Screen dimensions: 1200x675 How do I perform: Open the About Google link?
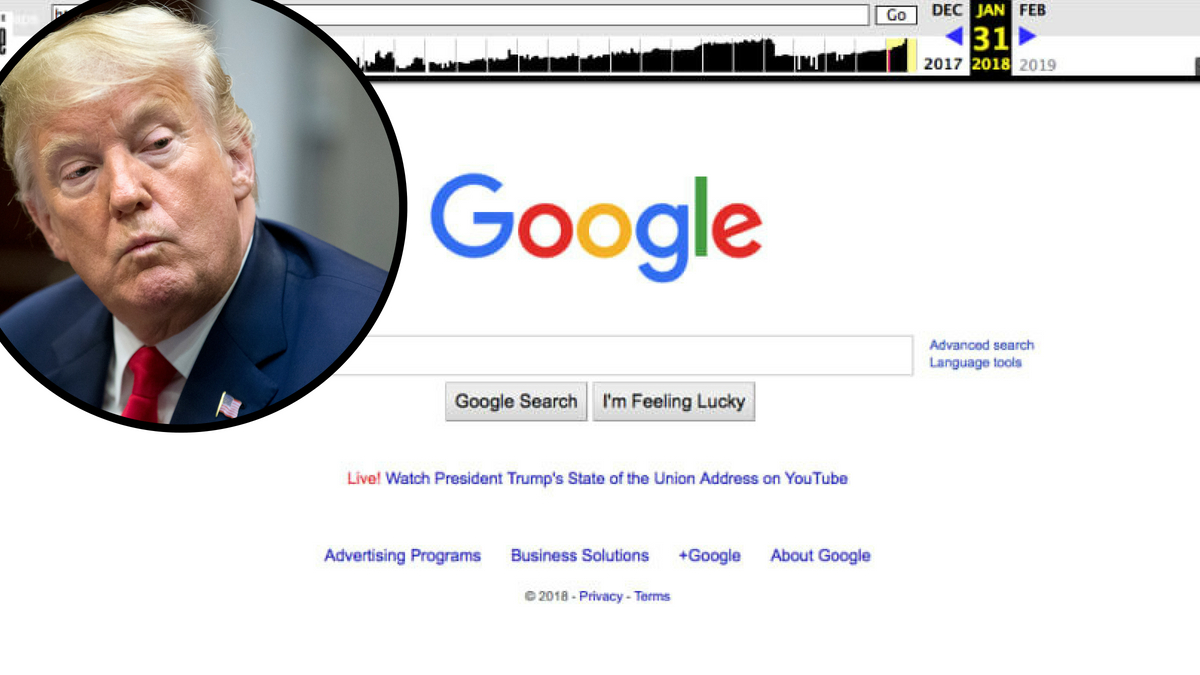[820, 556]
